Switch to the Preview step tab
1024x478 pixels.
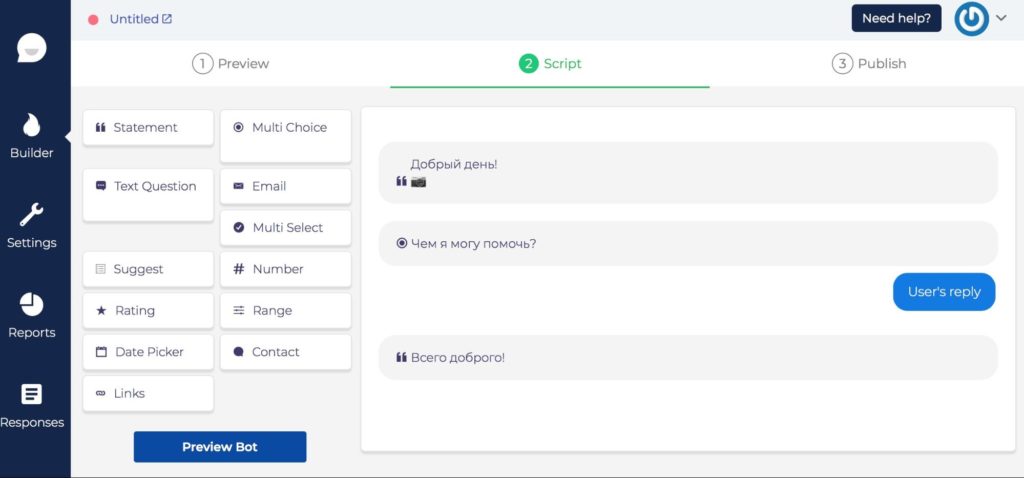pos(231,64)
